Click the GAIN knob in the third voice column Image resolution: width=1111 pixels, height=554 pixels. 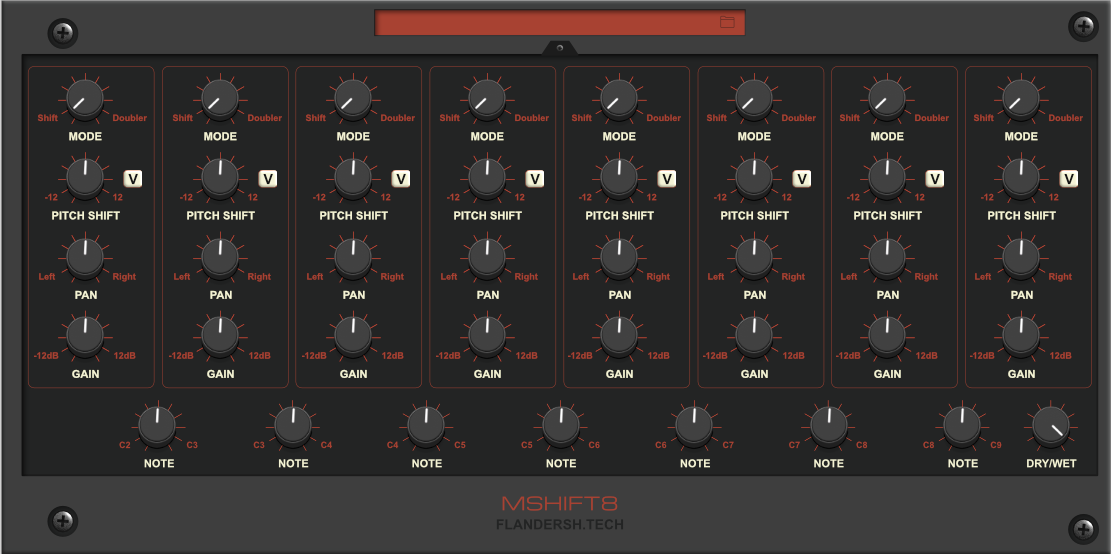tap(353, 337)
